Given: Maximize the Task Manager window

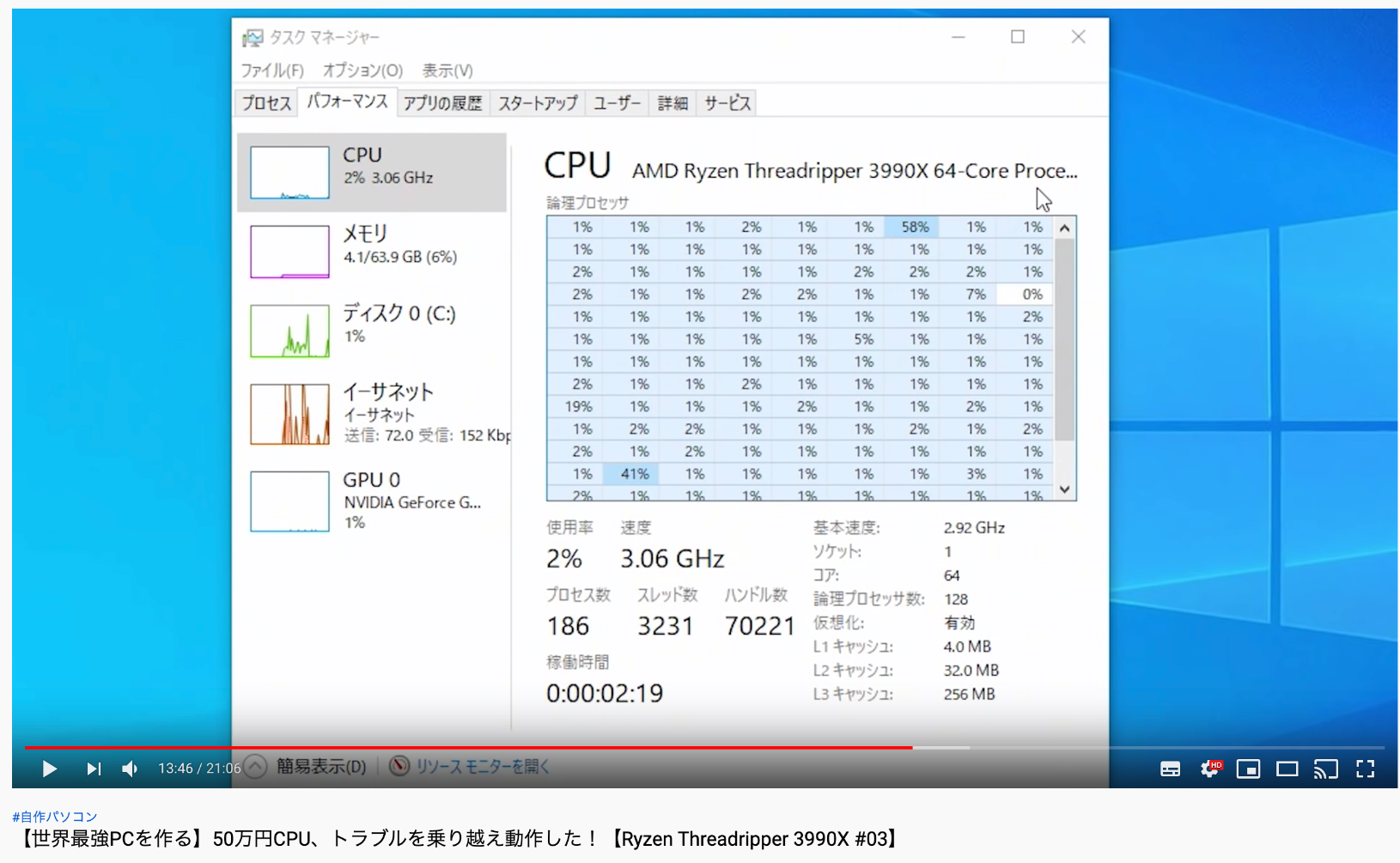Looking at the screenshot, I should (x=1018, y=37).
